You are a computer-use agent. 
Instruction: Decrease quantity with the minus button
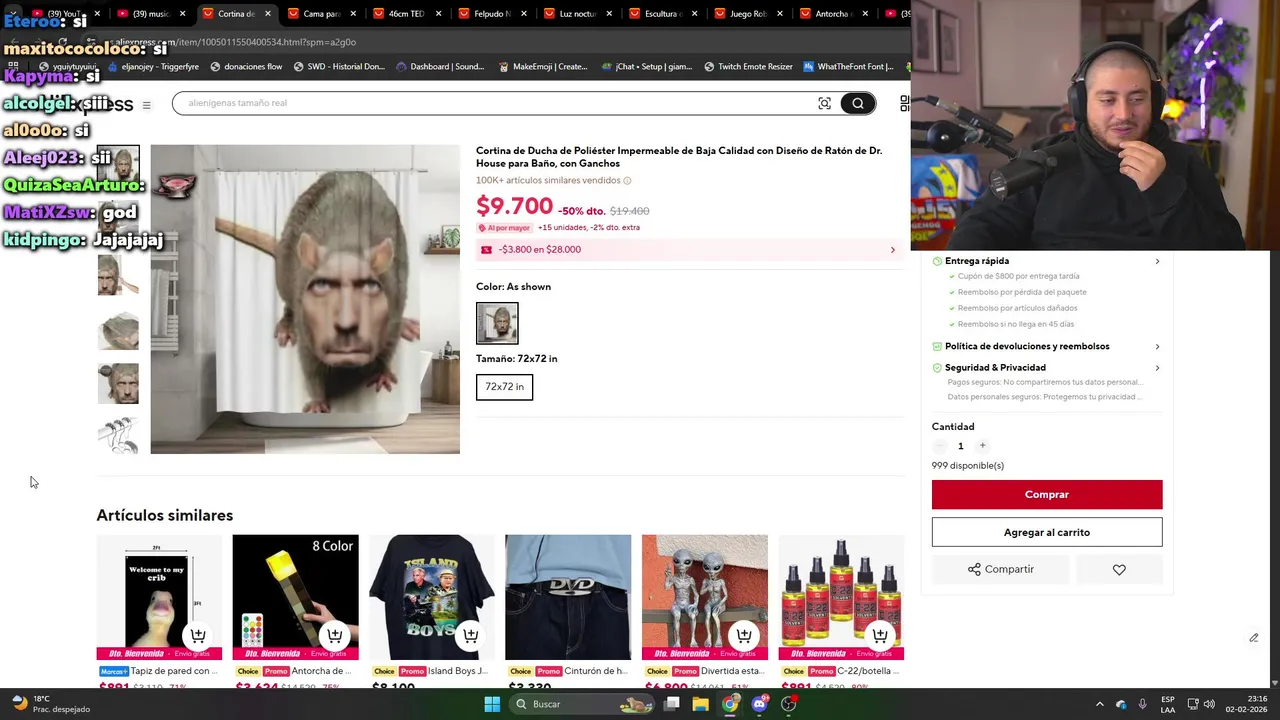pyautogui.click(x=939, y=446)
